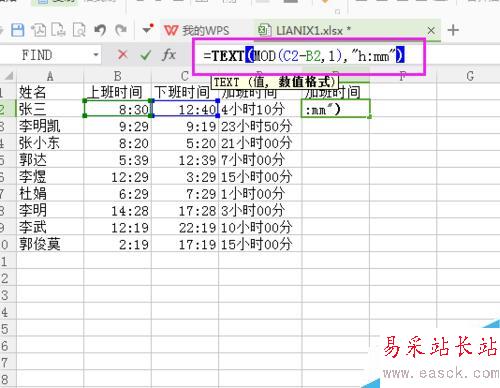This screenshot has height=388, width=500.
Task: Click the 5:20 cell
Action: tap(185, 143)
